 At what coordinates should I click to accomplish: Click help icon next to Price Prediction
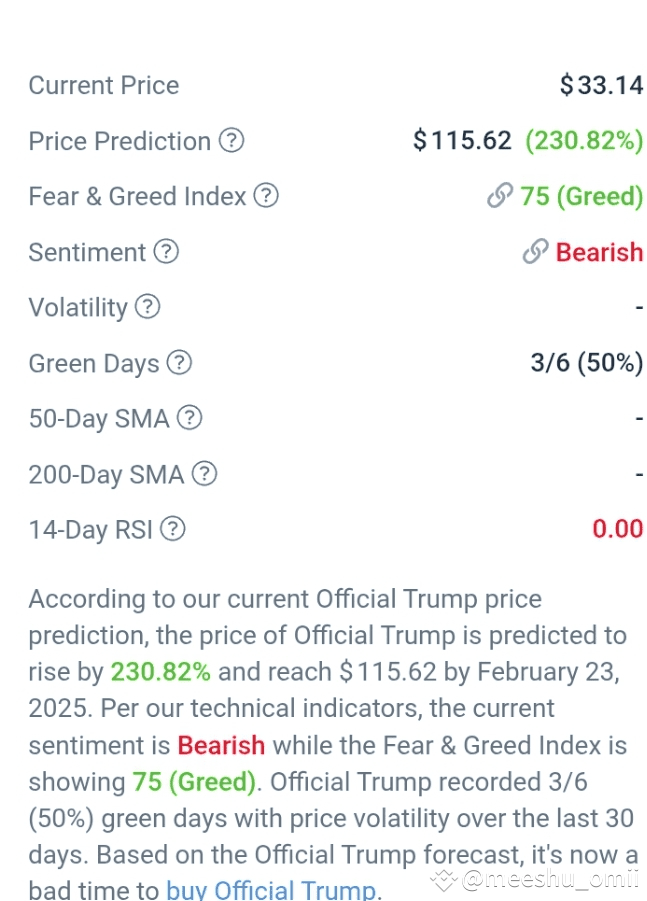tap(232, 140)
